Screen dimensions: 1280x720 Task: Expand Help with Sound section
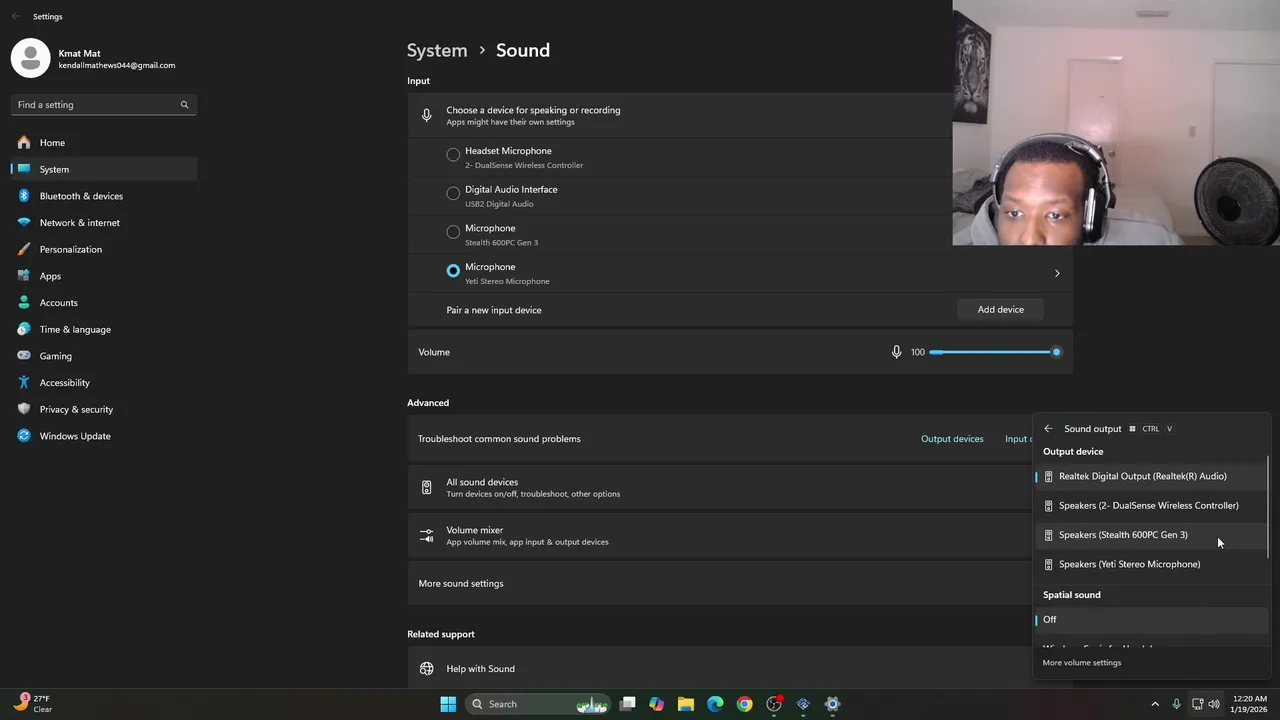740,669
